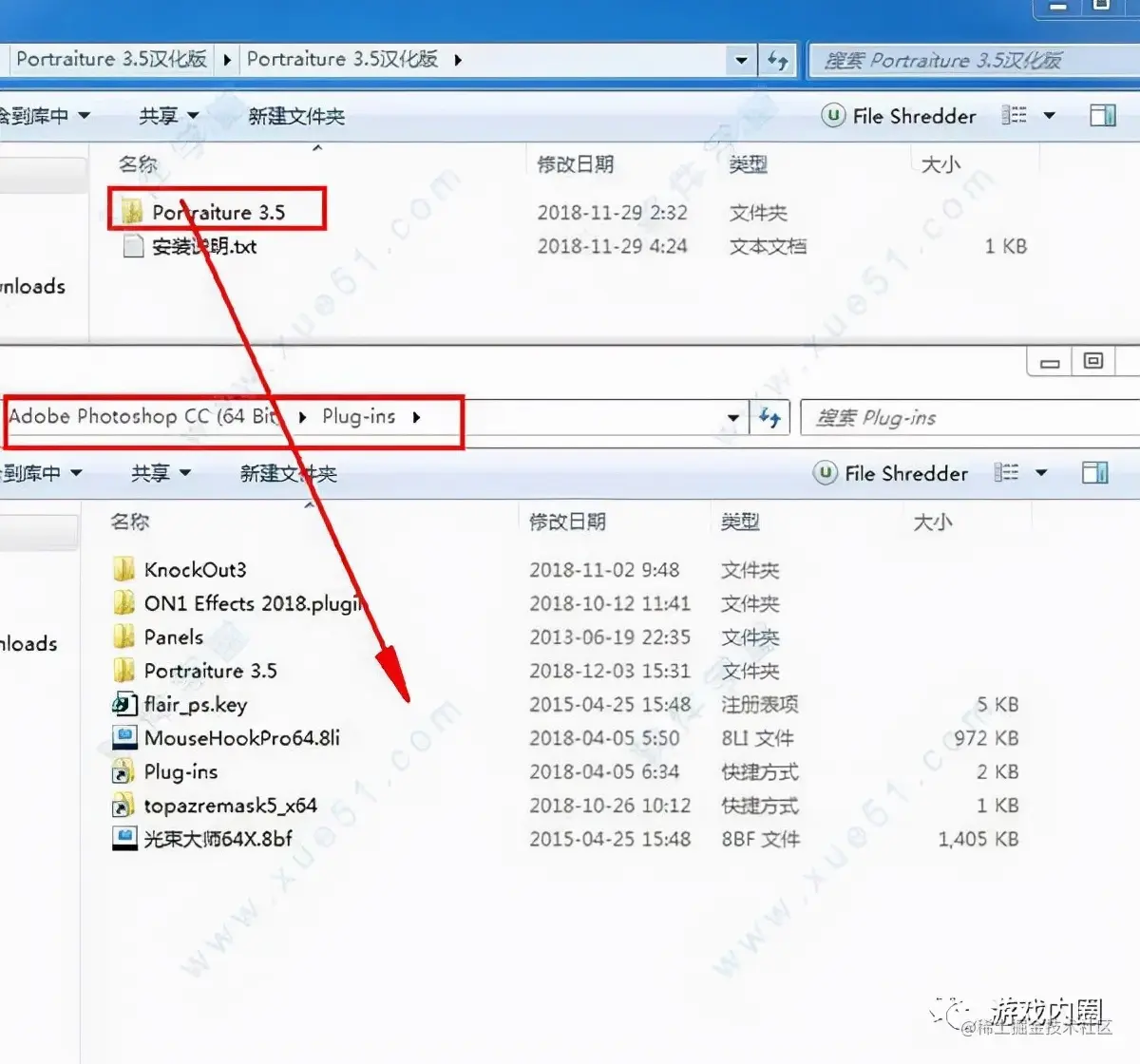Select topazremask5_x64 shortcut icon

coord(123,806)
